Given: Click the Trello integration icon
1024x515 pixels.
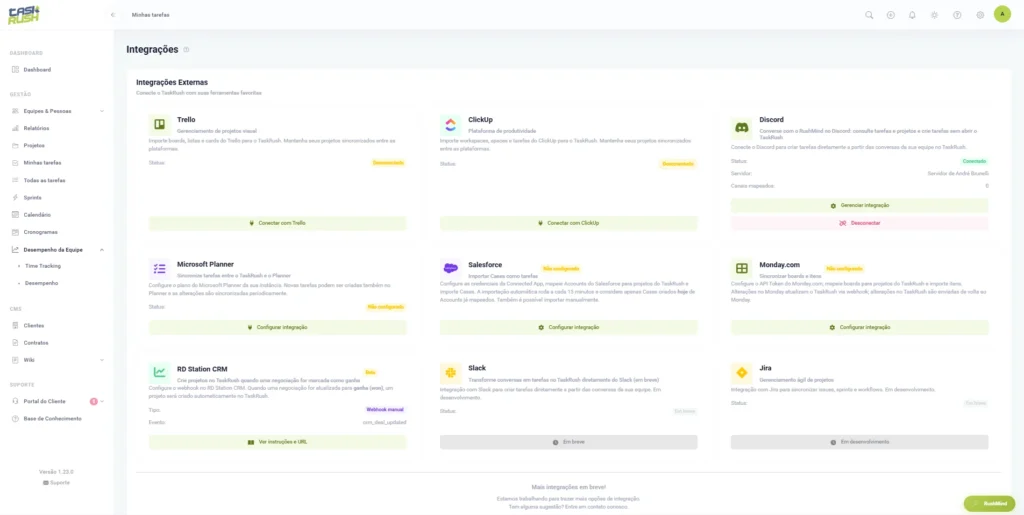Looking at the screenshot, I should pyautogui.click(x=159, y=124).
